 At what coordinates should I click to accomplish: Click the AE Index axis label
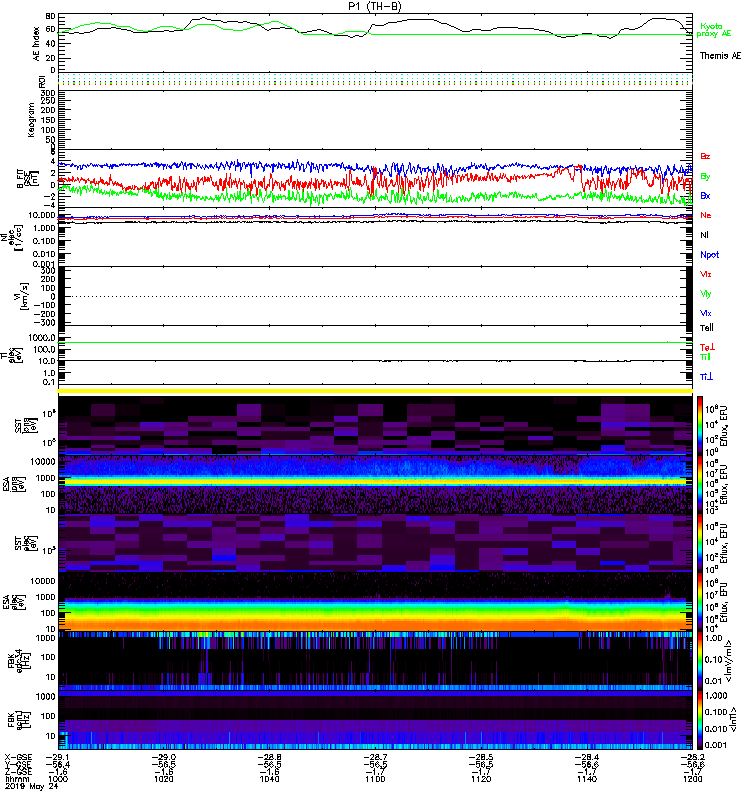click(x=36, y=44)
